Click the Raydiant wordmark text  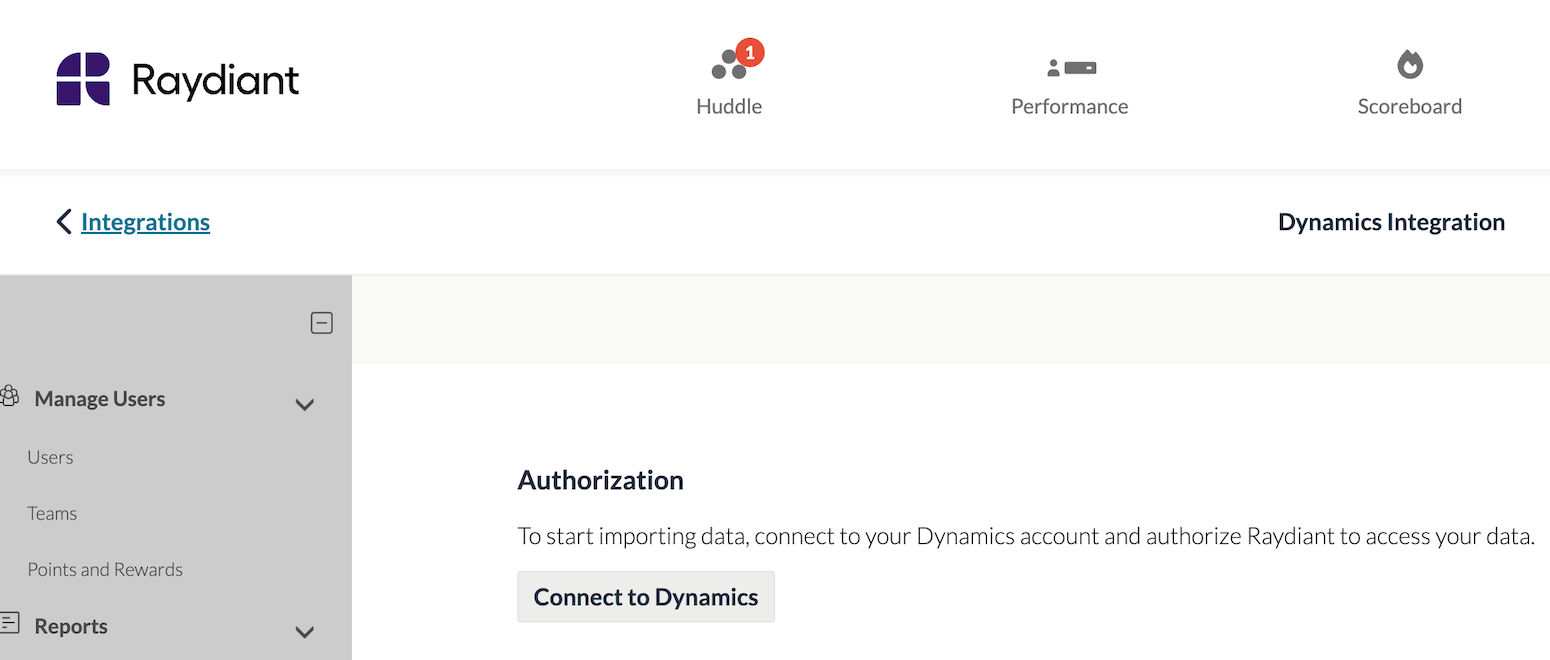tap(215, 80)
